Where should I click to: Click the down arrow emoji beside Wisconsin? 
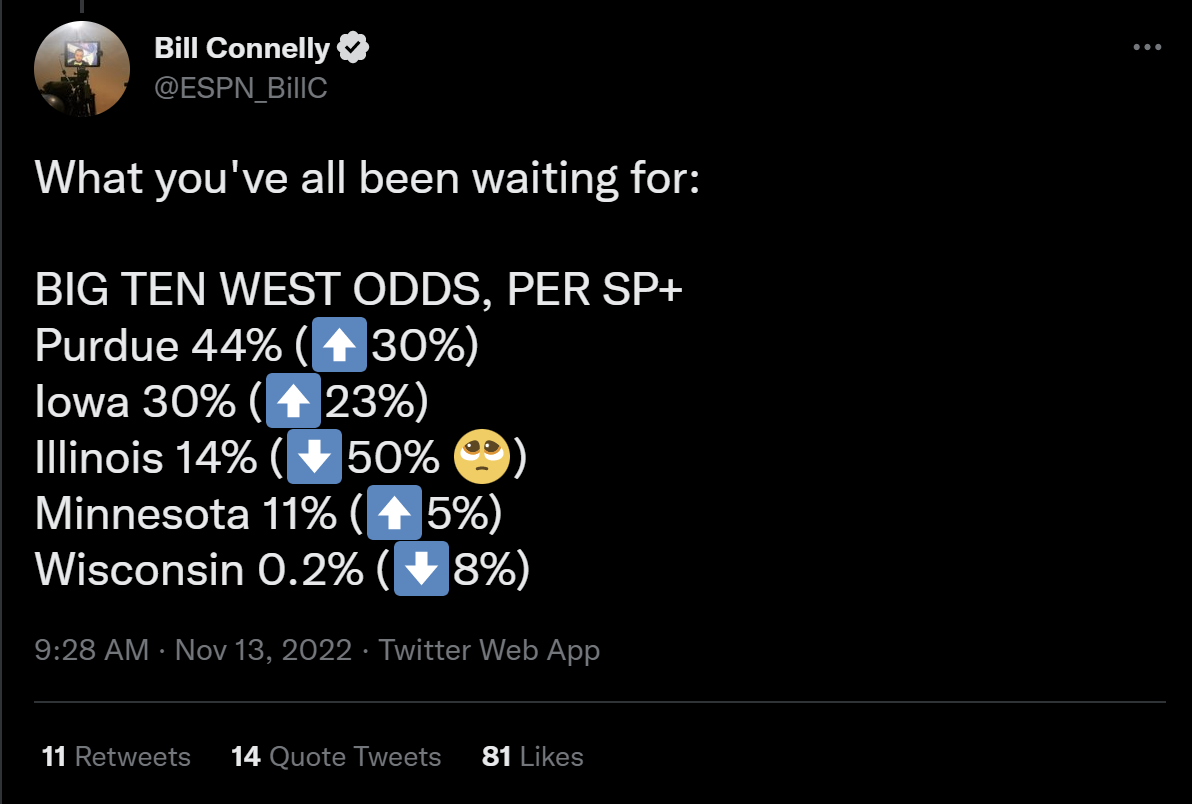point(421,568)
